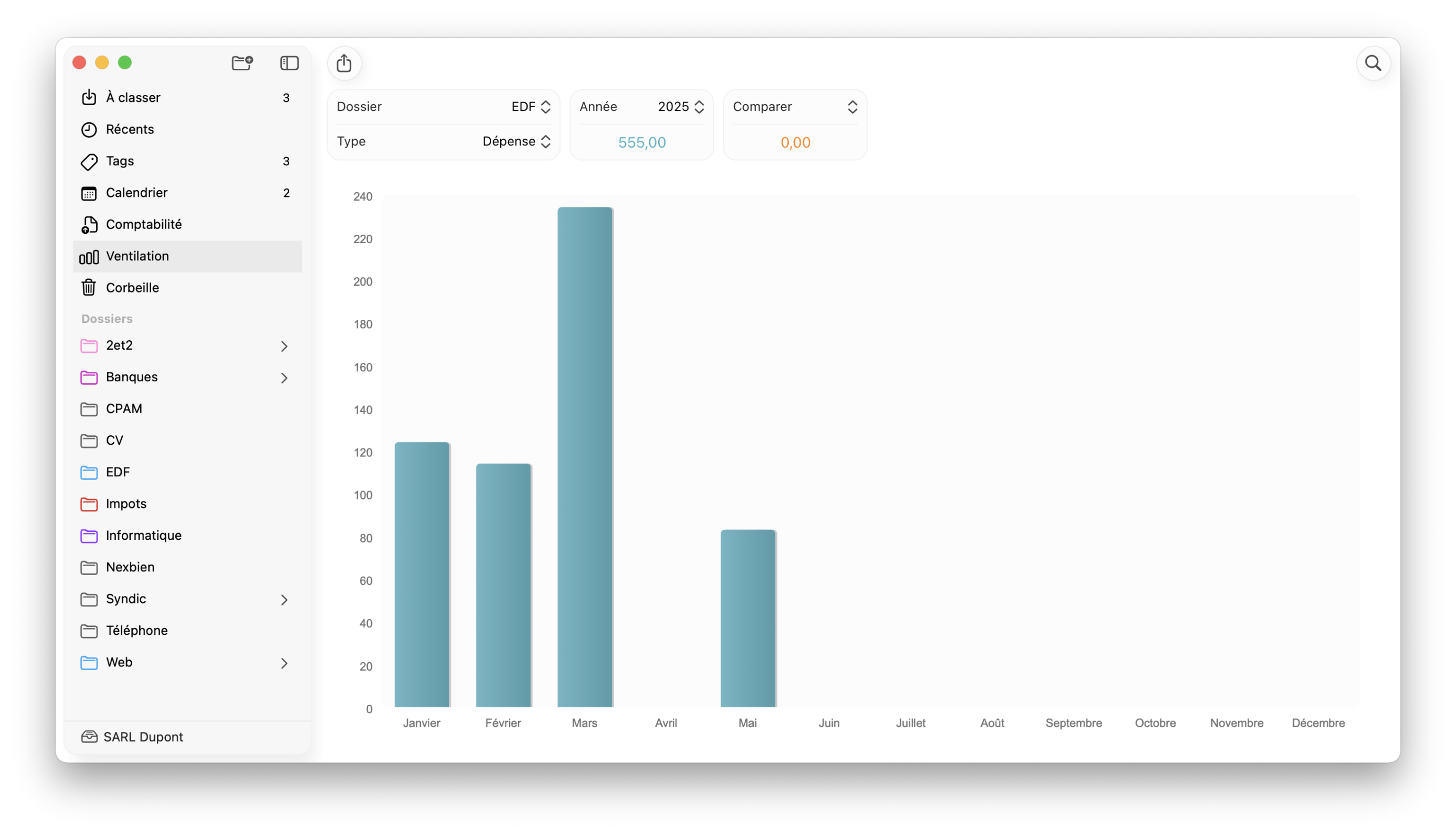Open Dossier dropdown showing EDF
The height and width of the screenshot is (836, 1456).
(531, 107)
